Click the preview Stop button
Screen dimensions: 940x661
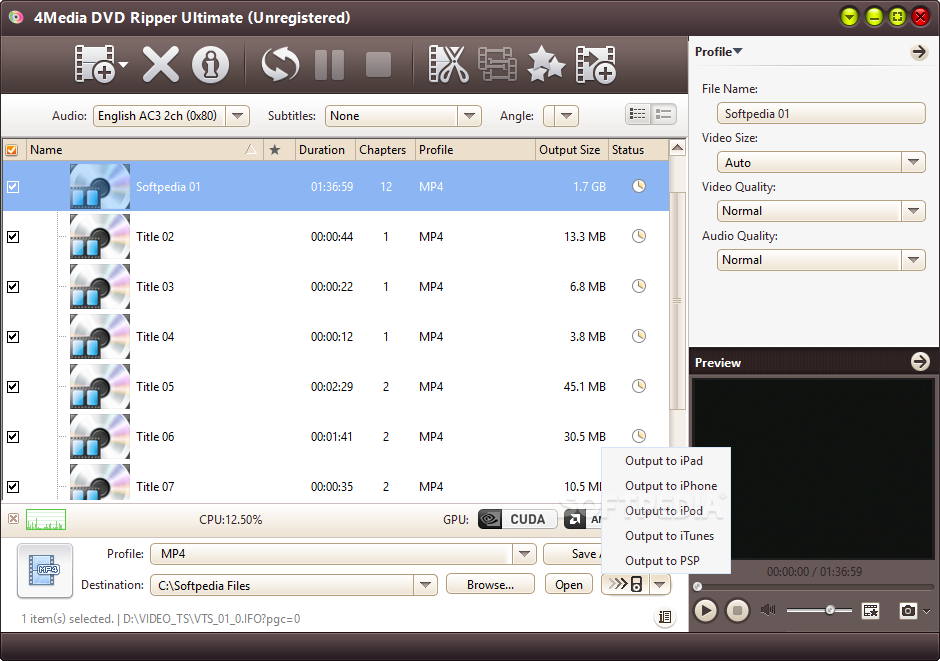point(737,611)
